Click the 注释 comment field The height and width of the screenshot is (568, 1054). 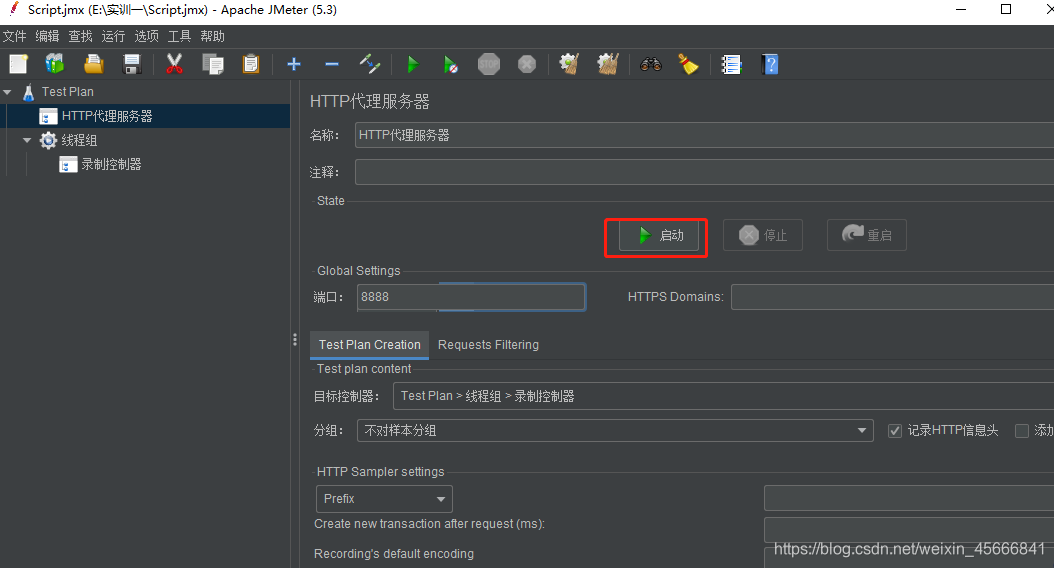click(704, 172)
